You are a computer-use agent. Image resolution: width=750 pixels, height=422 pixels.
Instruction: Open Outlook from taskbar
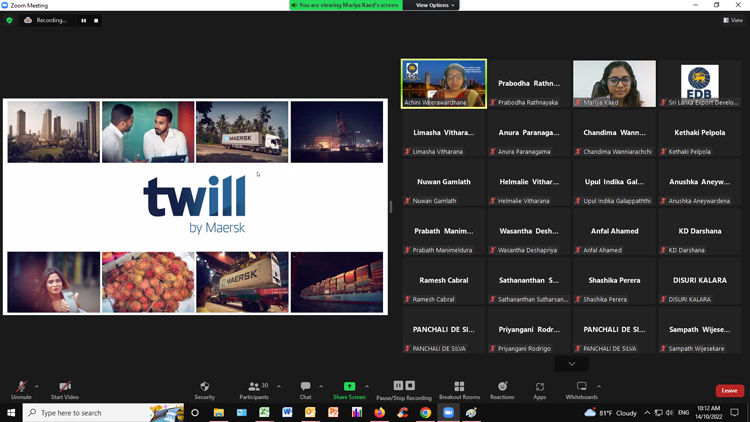click(x=310, y=412)
